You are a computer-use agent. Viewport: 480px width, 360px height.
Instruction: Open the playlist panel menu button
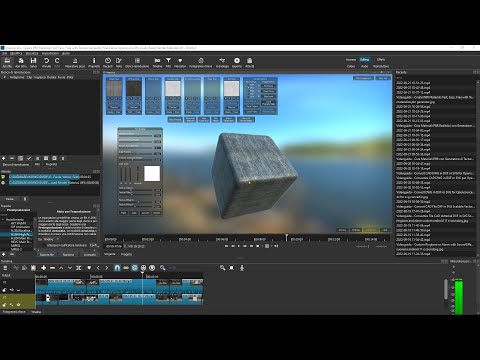63,158
